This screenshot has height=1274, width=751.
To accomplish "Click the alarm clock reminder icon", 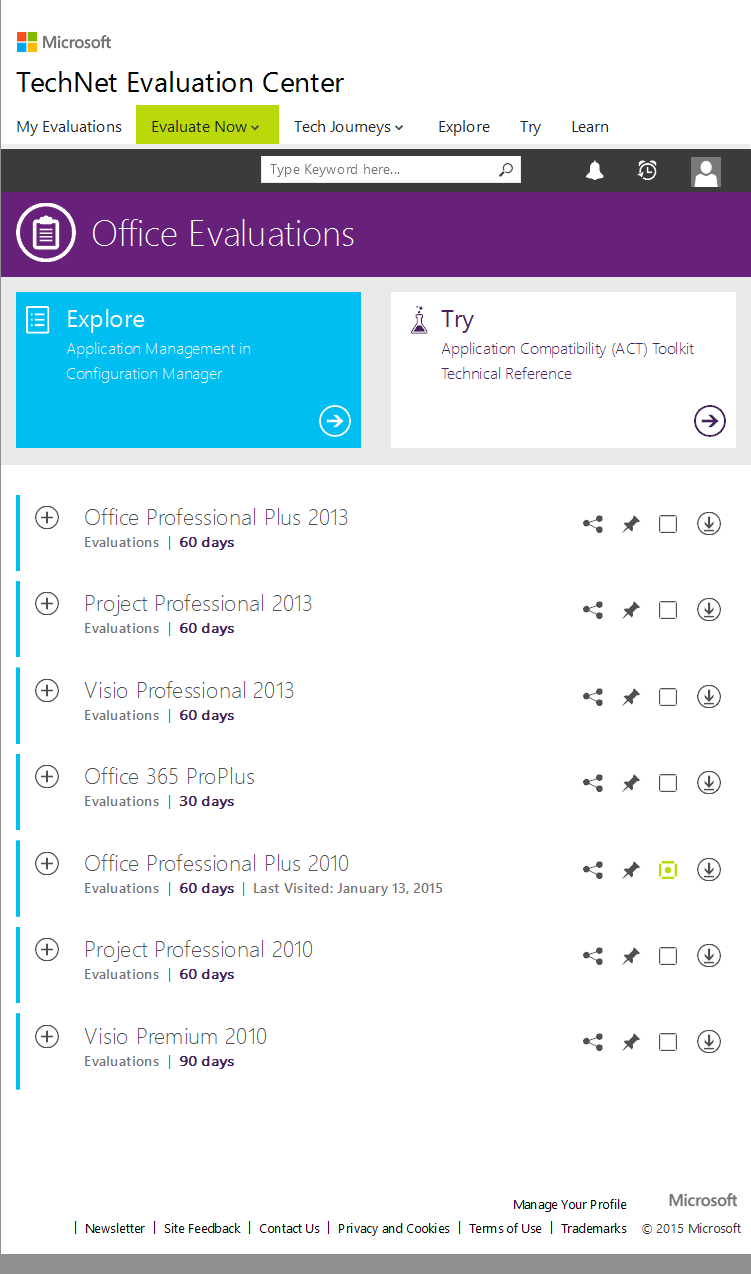I will coord(647,170).
